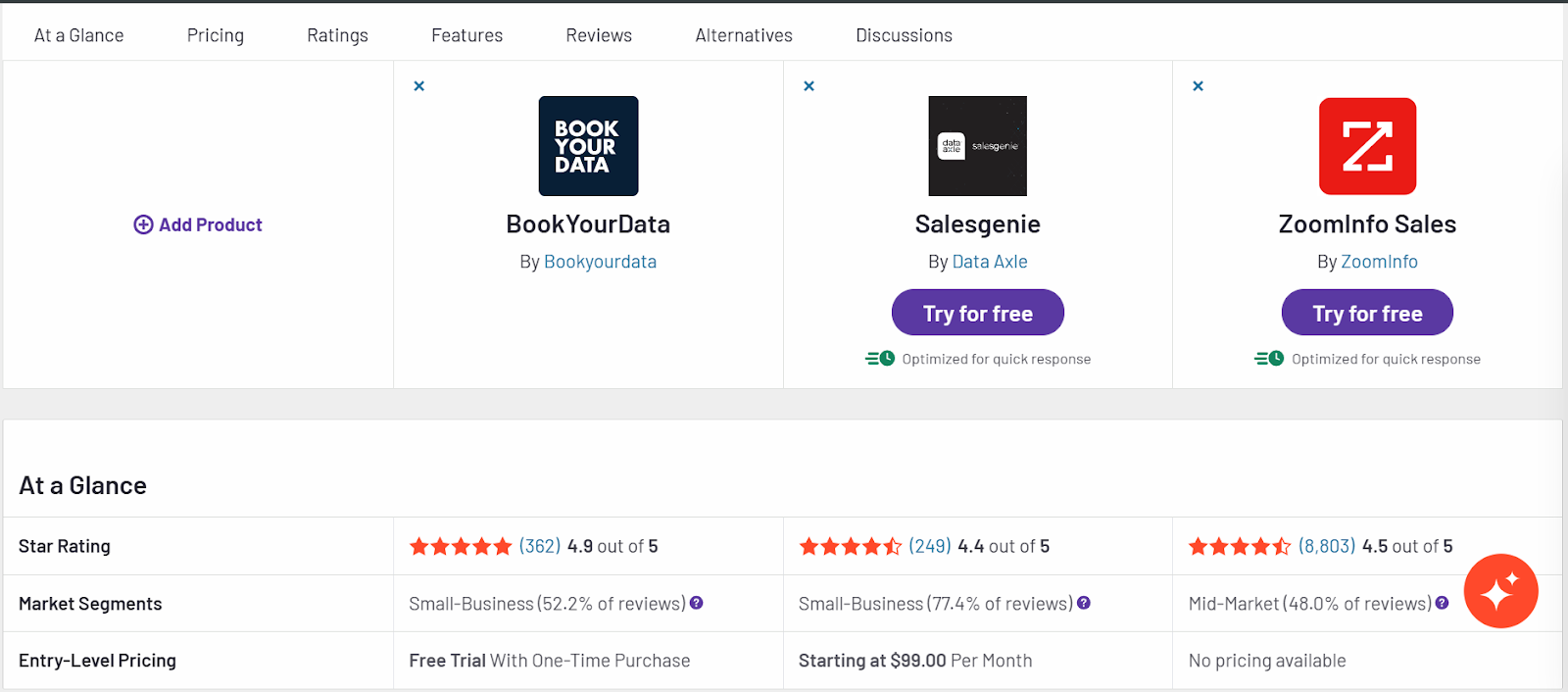Switch to the Reviews tab
This screenshot has height=692, width=1568.
click(x=599, y=35)
